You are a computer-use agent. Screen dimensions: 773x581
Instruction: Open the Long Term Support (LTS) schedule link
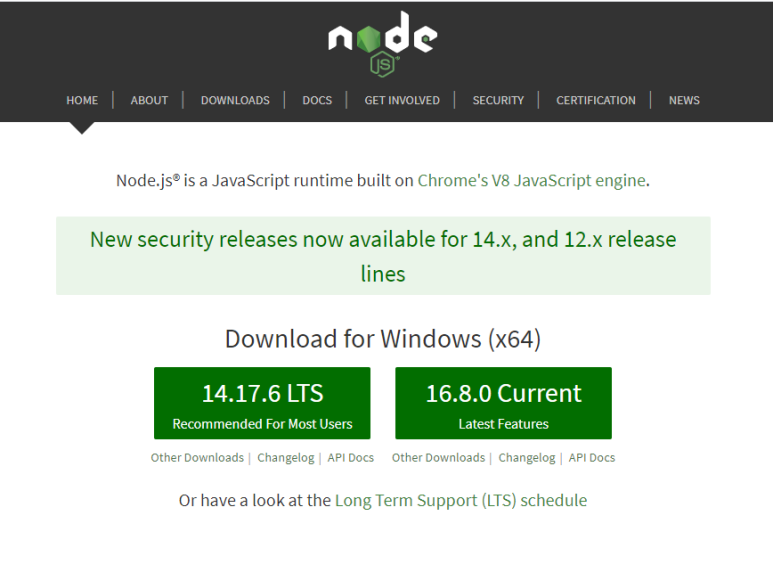[461, 500]
